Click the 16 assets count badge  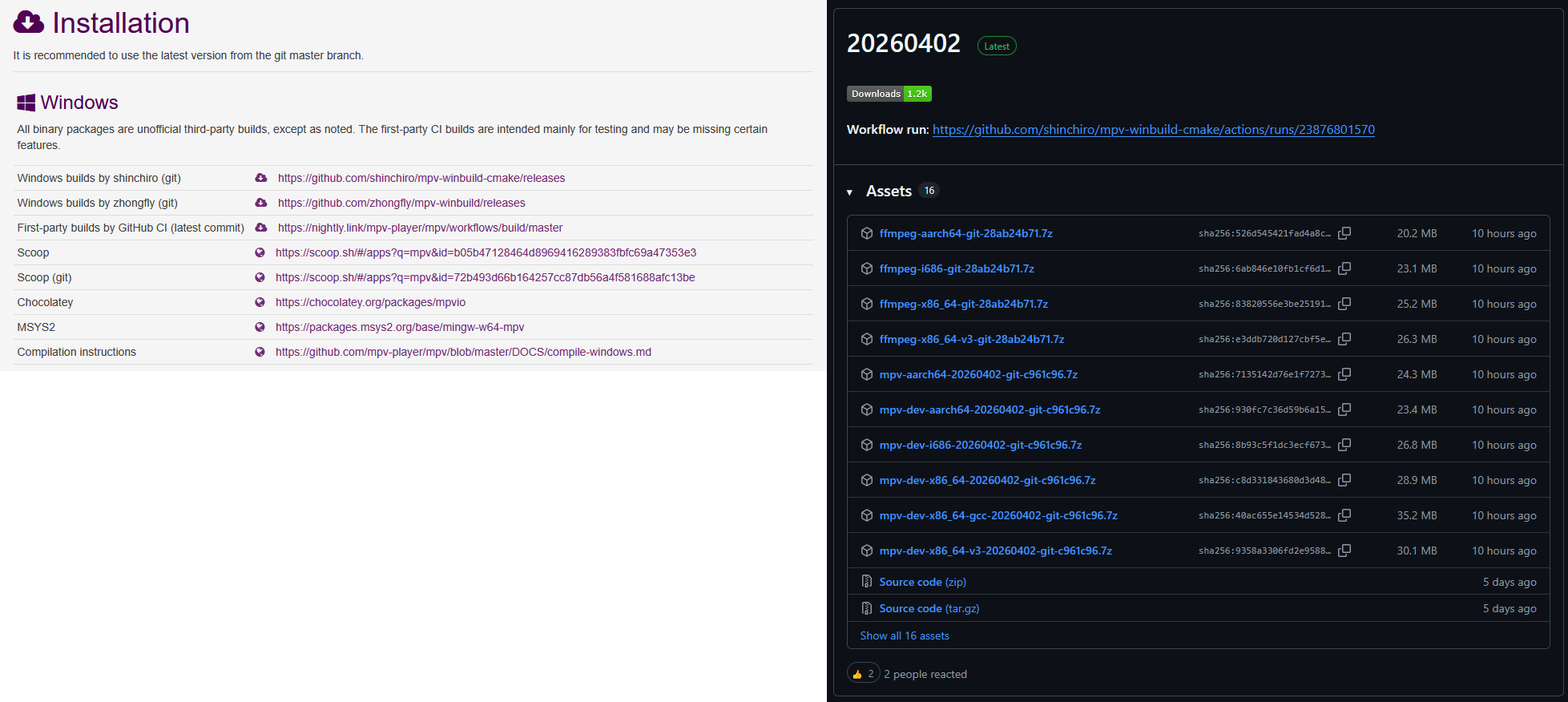(x=929, y=191)
